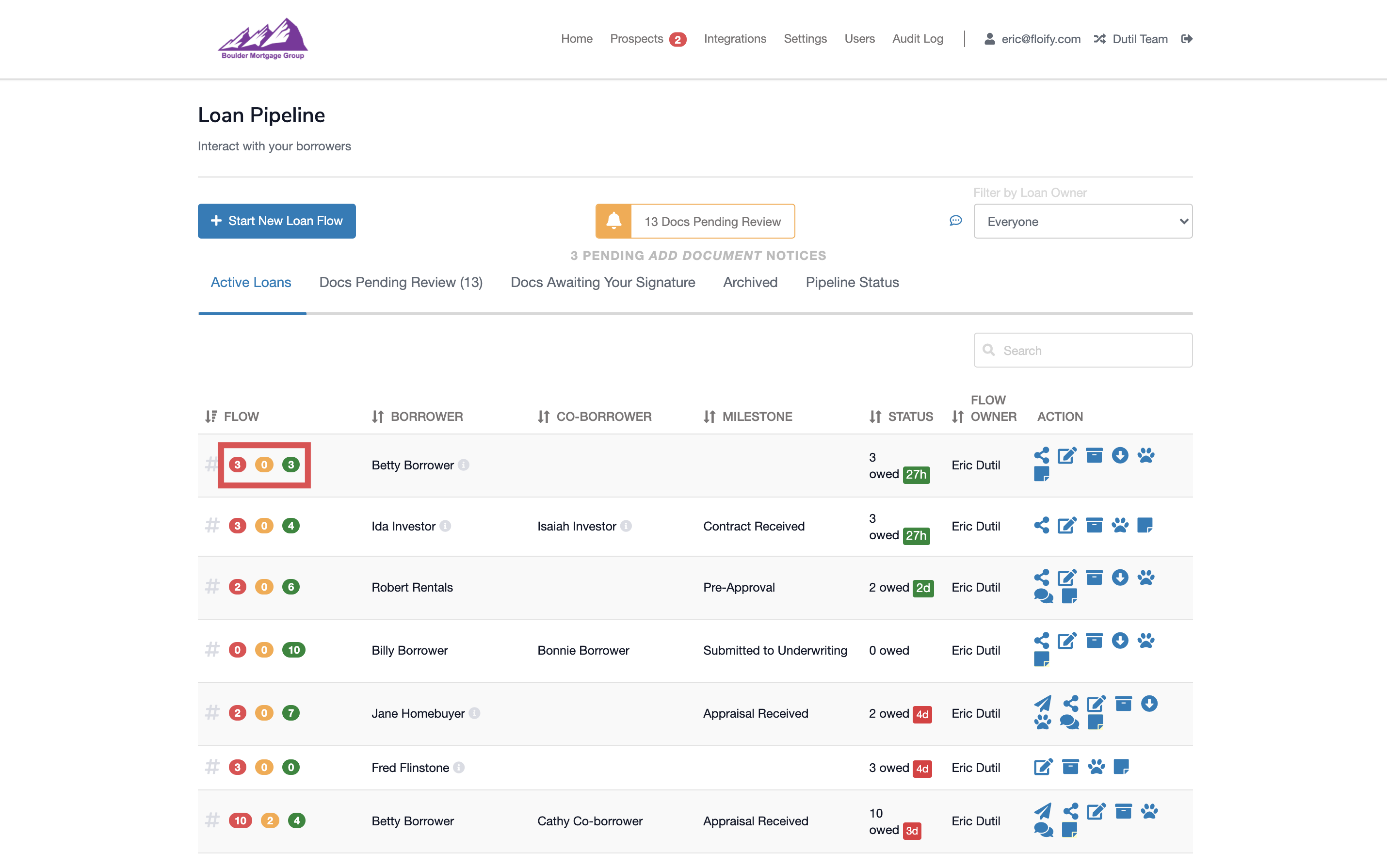Click share icon in Betty Borrower's first row

[x=1041, y=455]
